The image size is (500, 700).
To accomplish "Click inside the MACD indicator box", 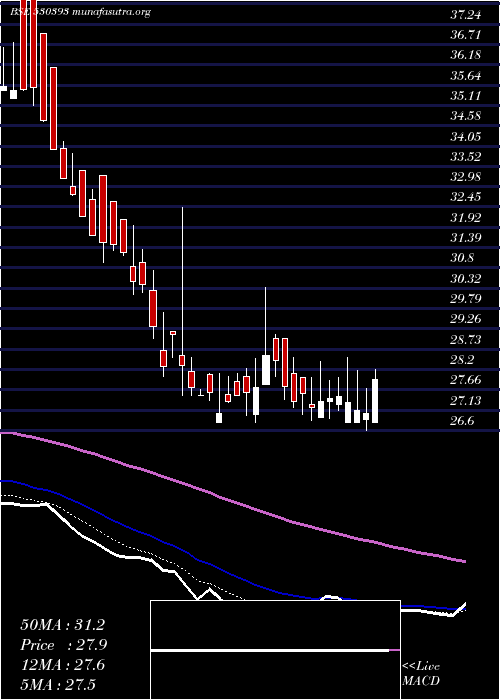I will click(x=275, y=650).
